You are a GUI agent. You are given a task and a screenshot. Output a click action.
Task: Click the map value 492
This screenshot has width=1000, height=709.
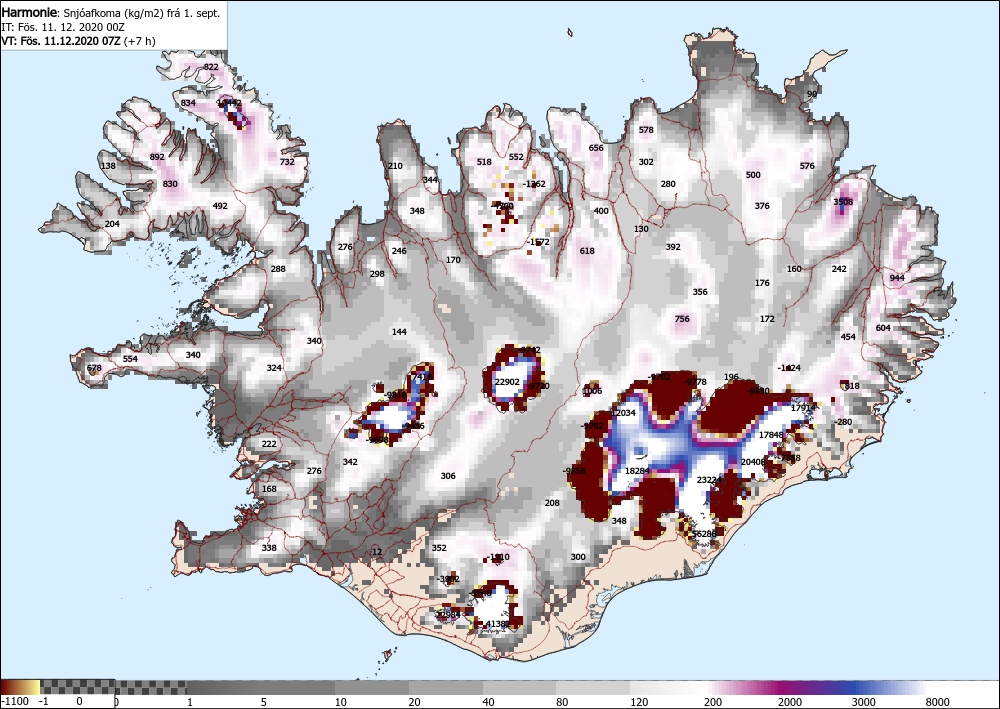tap(220, 206)
